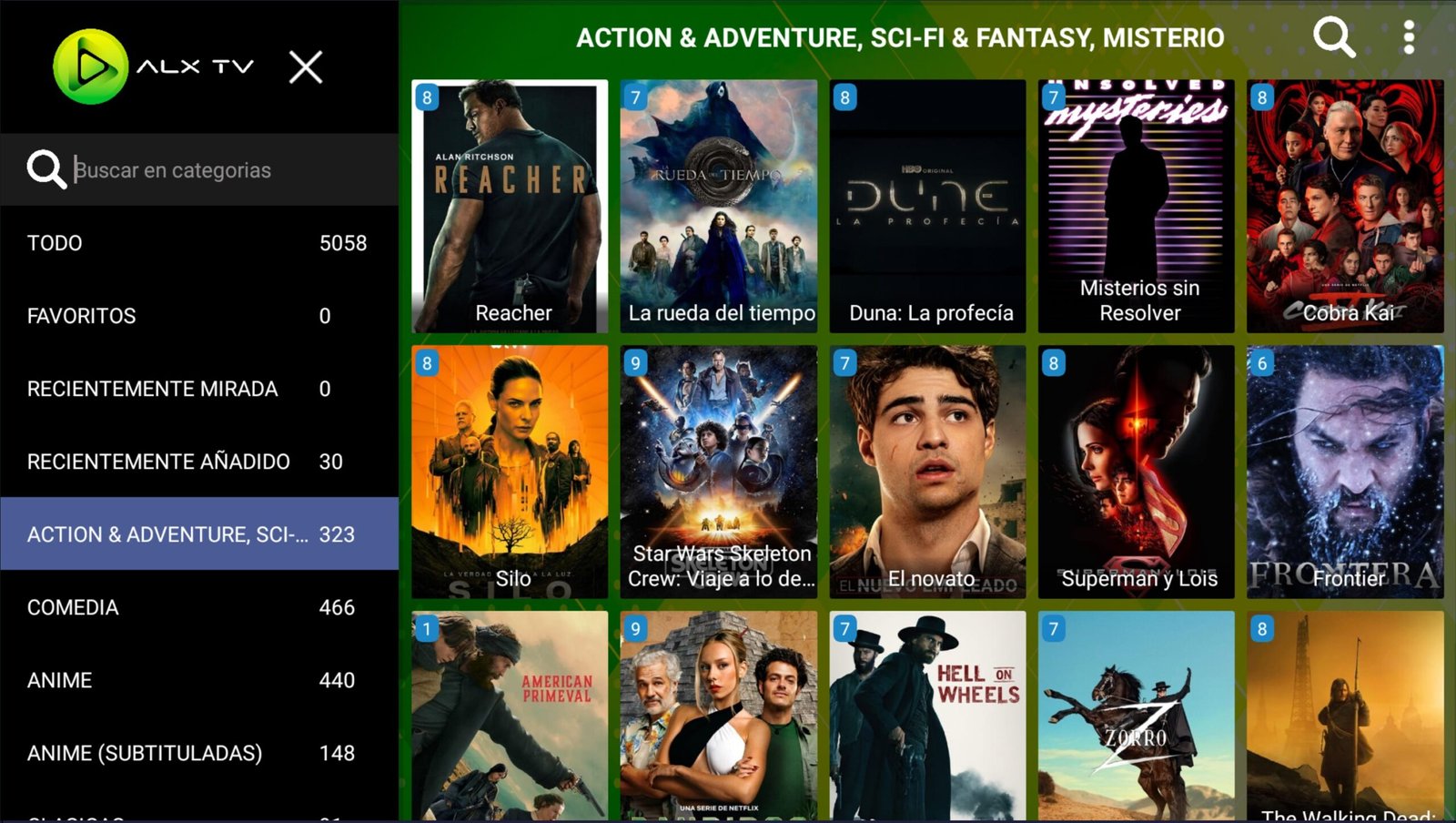Open the Reacher series poster
The image size is (1456, 823).
coord(510,206)
